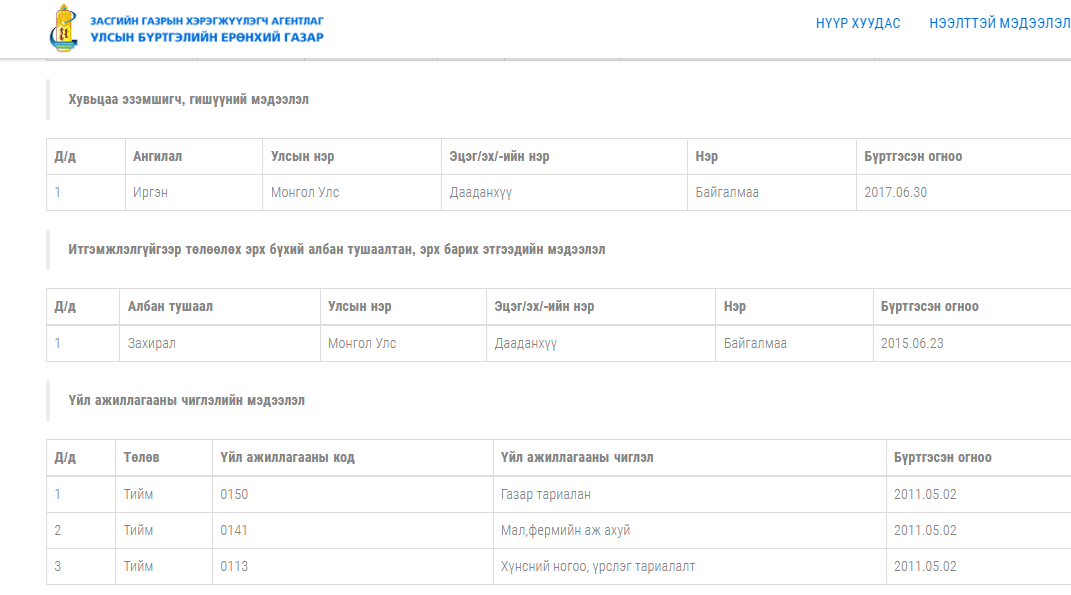Click the Үйл ажиллагааны код column header
This screenshot has height=595, width=1071.
287,458
